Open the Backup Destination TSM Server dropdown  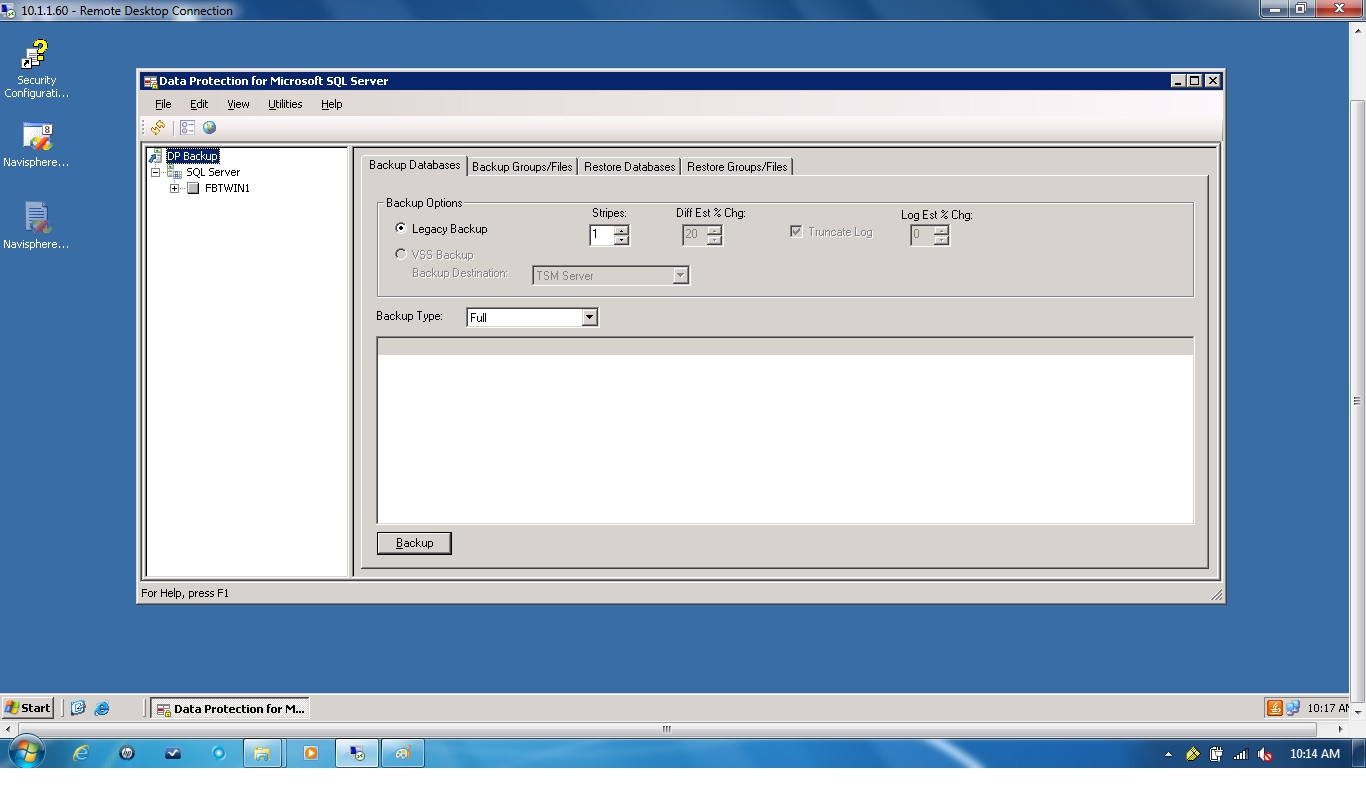(x=680, y=276)
